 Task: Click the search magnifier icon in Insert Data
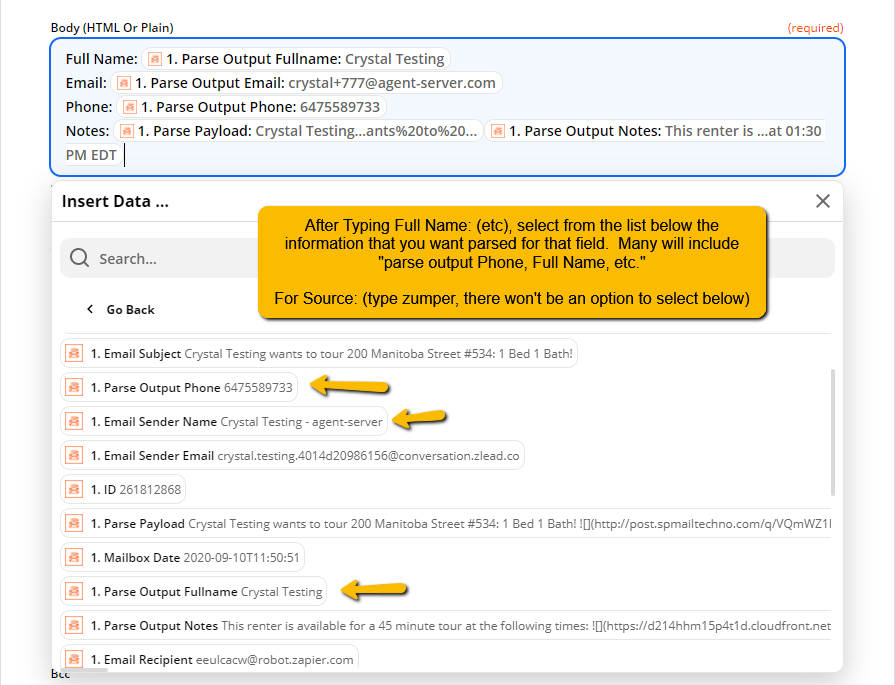point(79,258)
